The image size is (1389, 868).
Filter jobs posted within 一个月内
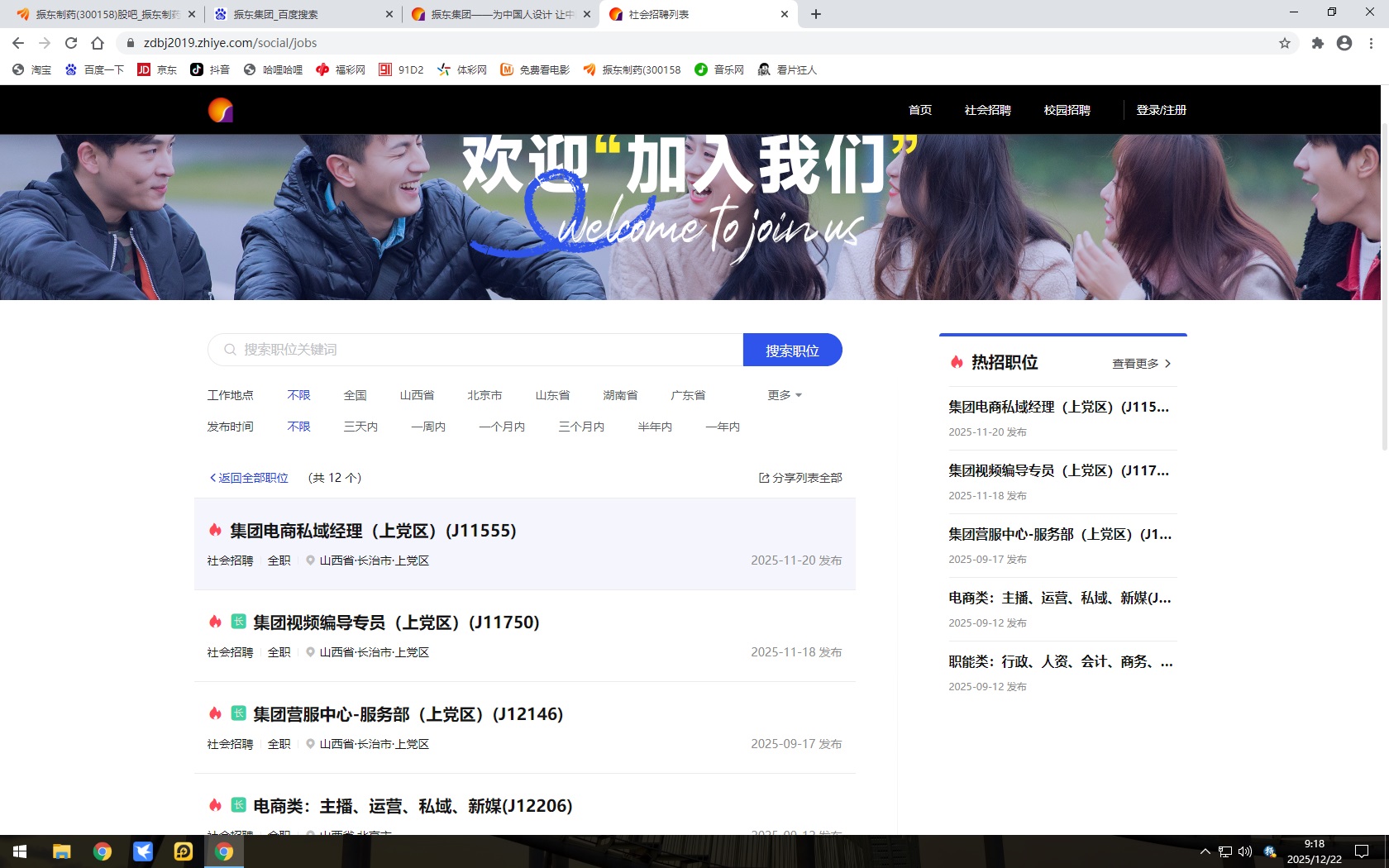(x=502, y=427)
